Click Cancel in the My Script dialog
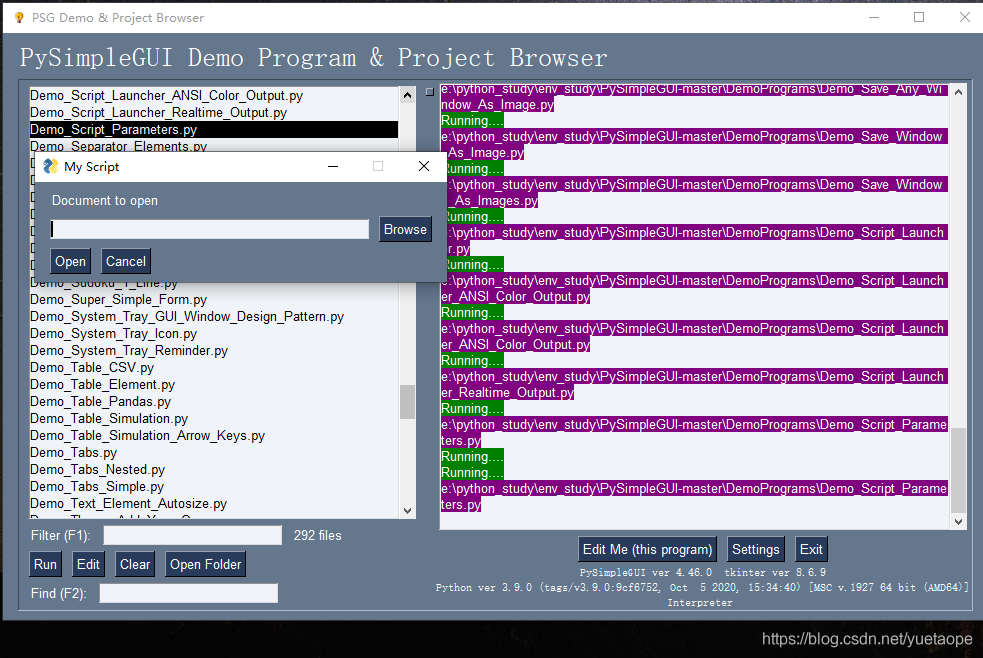Viewport: 983px width, 658px height. click(125, 261)
